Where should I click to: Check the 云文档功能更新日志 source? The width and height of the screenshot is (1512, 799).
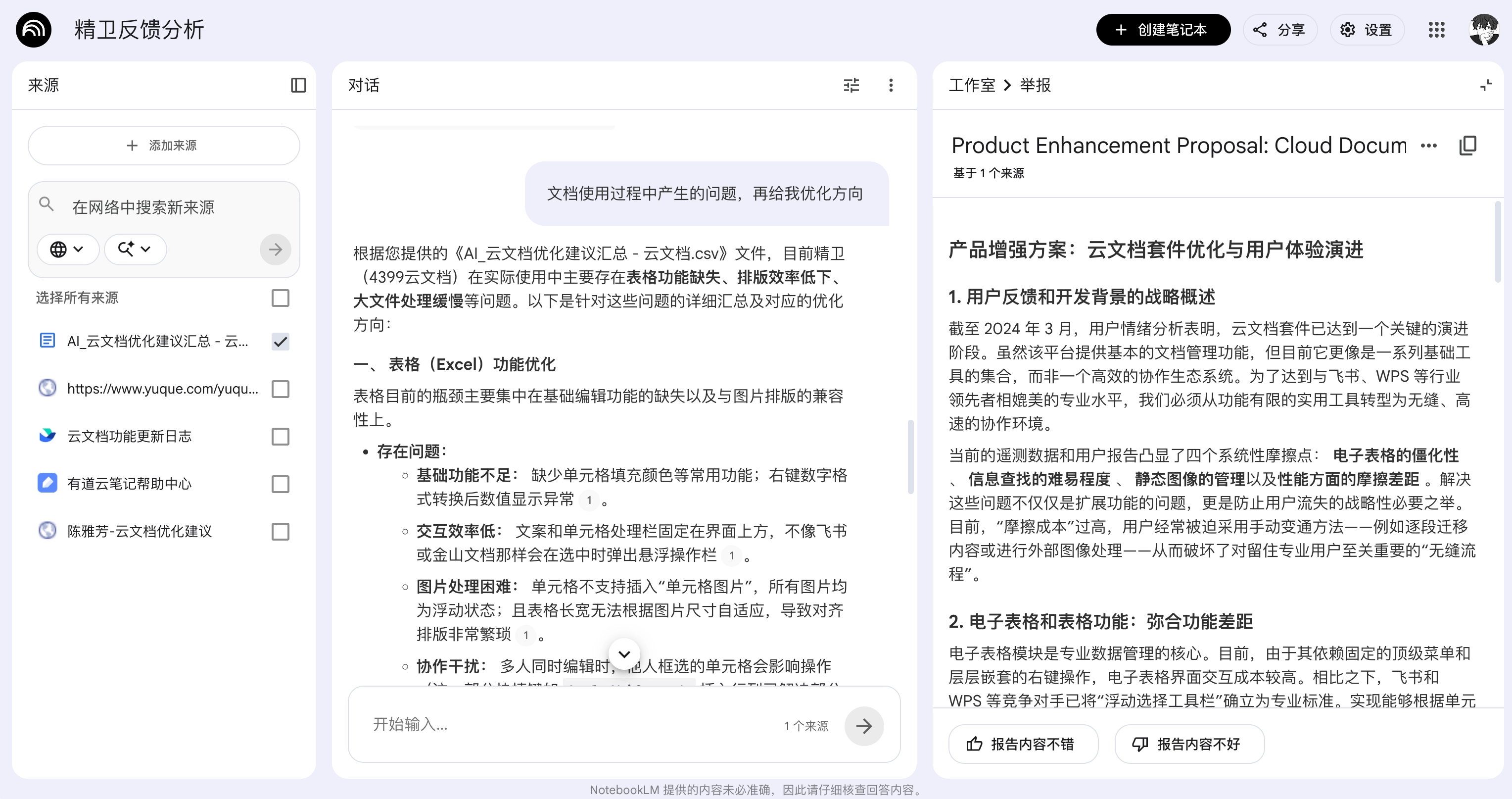click(x=281, y=437)
